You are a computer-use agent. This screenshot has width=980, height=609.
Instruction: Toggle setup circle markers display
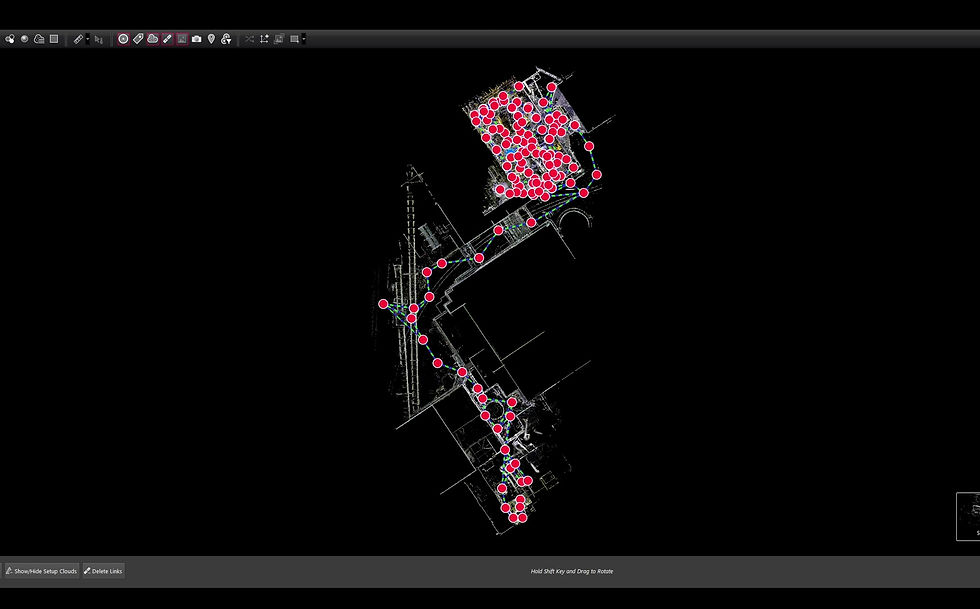click(x=123, y=39)
